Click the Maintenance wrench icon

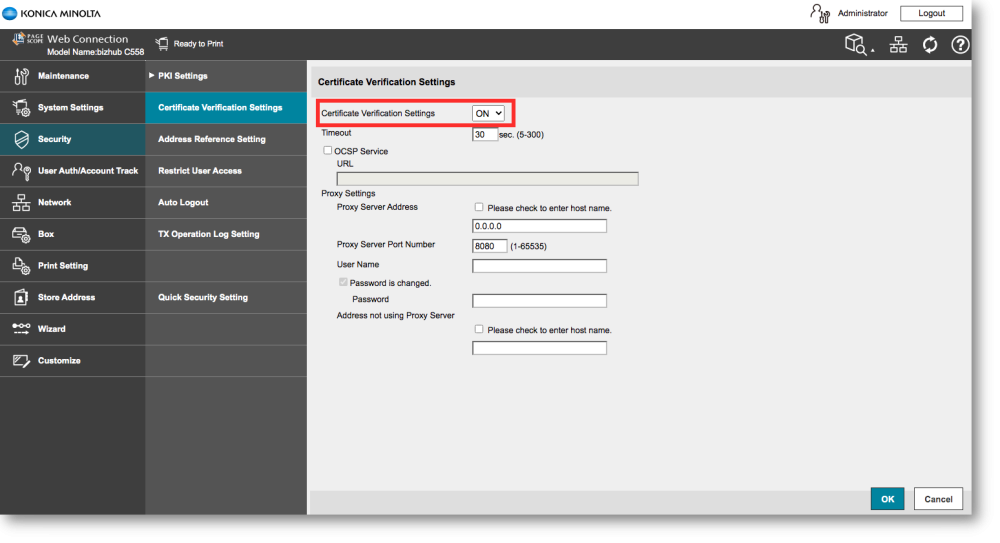click(x=21, y=76)
